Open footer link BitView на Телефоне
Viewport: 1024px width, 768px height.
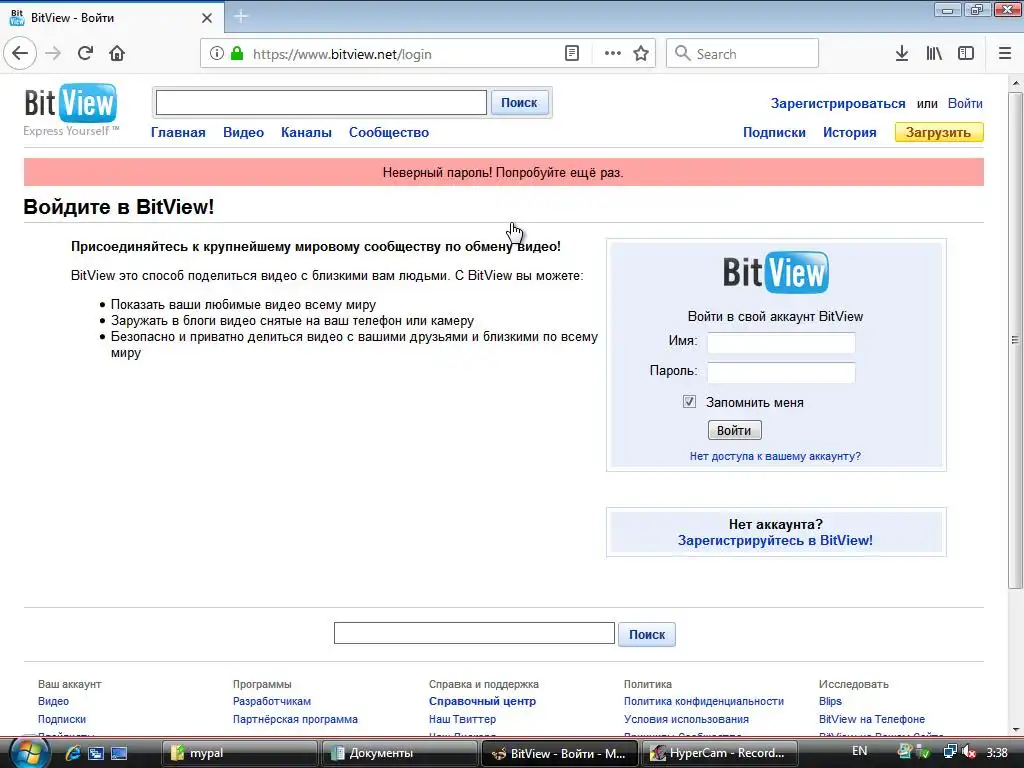point(872,719)
